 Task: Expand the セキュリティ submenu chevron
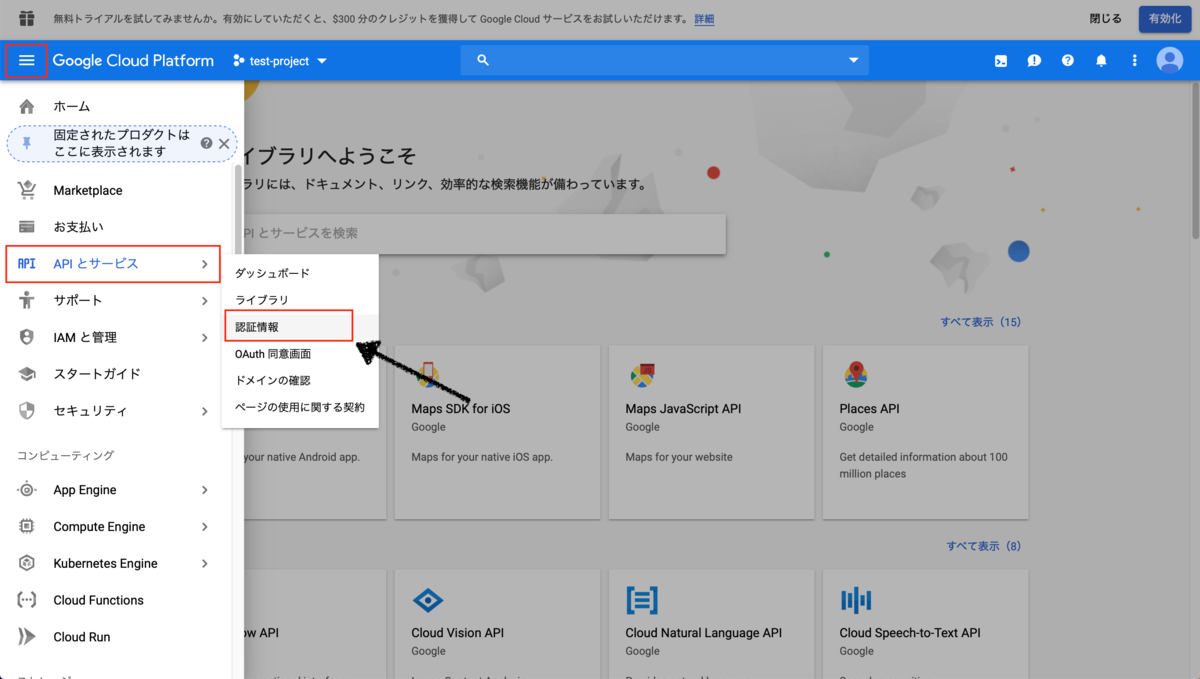click(x=204, y=411)
